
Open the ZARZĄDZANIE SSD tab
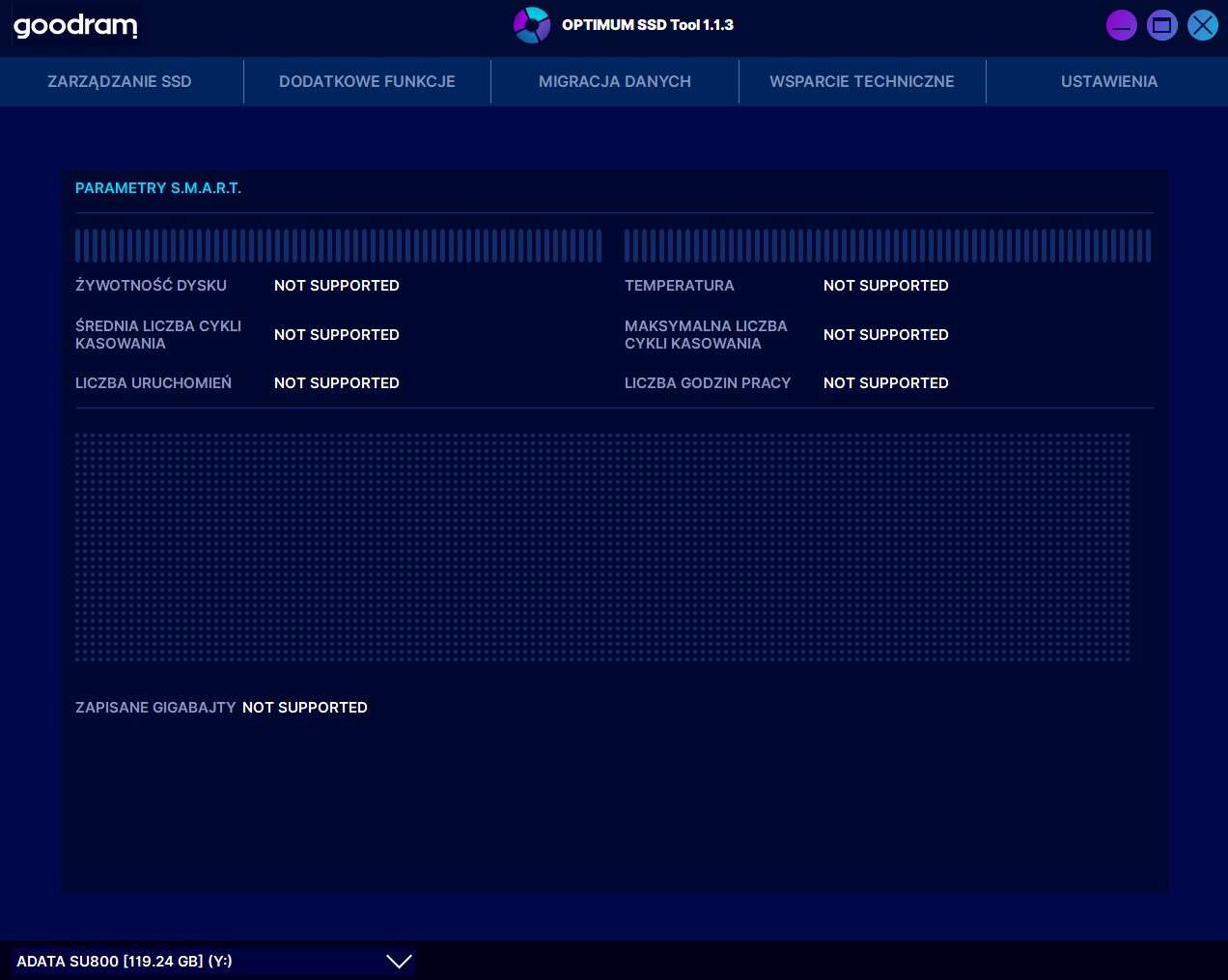120,81
